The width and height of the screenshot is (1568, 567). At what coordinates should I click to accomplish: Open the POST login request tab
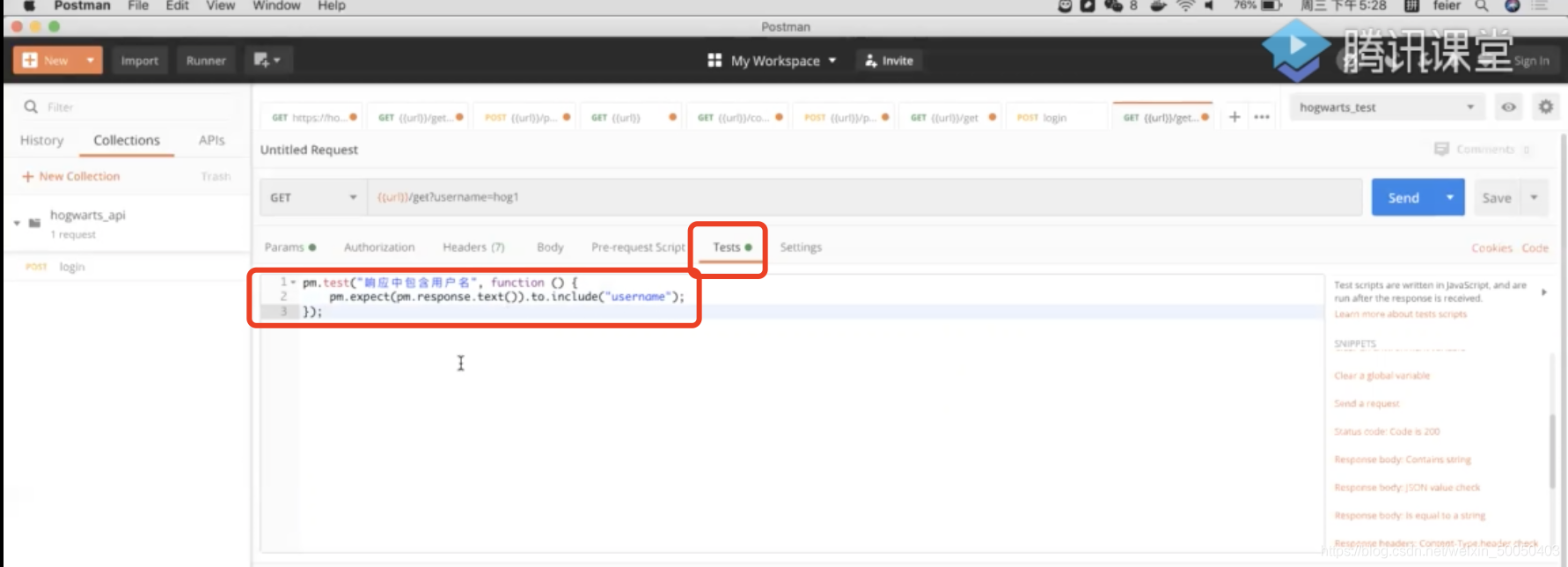coord(1056,117)
